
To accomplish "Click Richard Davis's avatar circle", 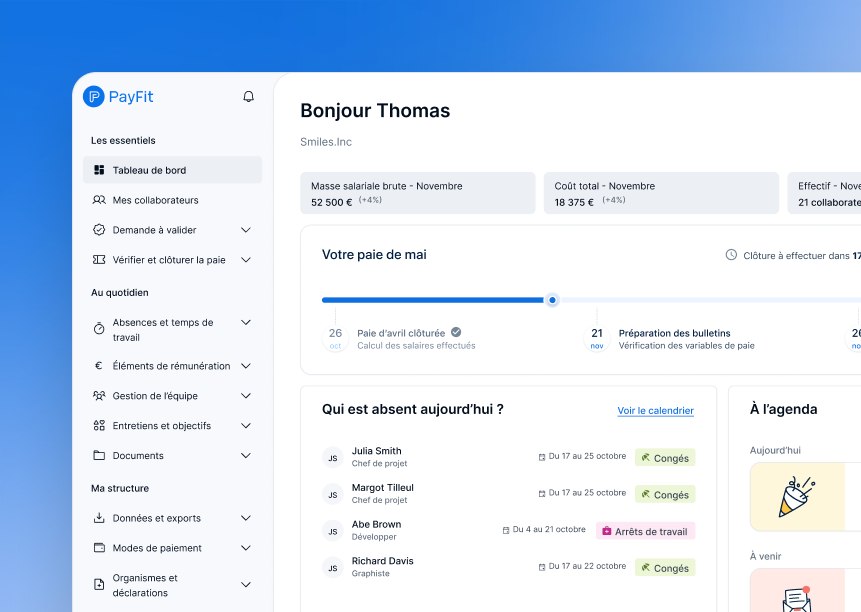I will (333, 568).
